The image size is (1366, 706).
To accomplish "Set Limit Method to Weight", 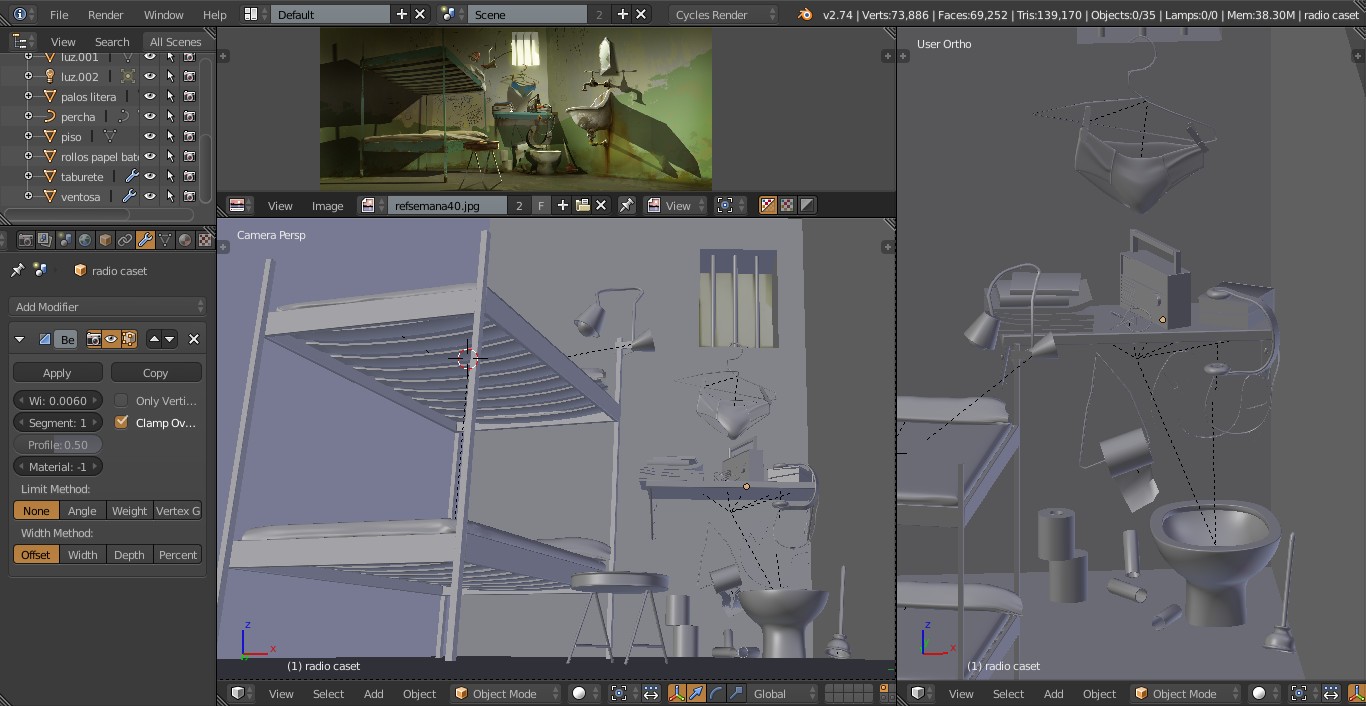I will [x=129, y=510].
